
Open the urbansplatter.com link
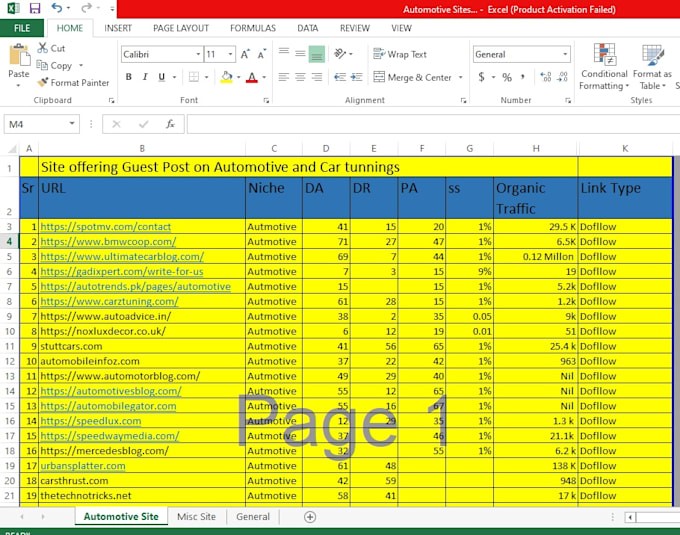pyautogui.click(x=83, y=466)
